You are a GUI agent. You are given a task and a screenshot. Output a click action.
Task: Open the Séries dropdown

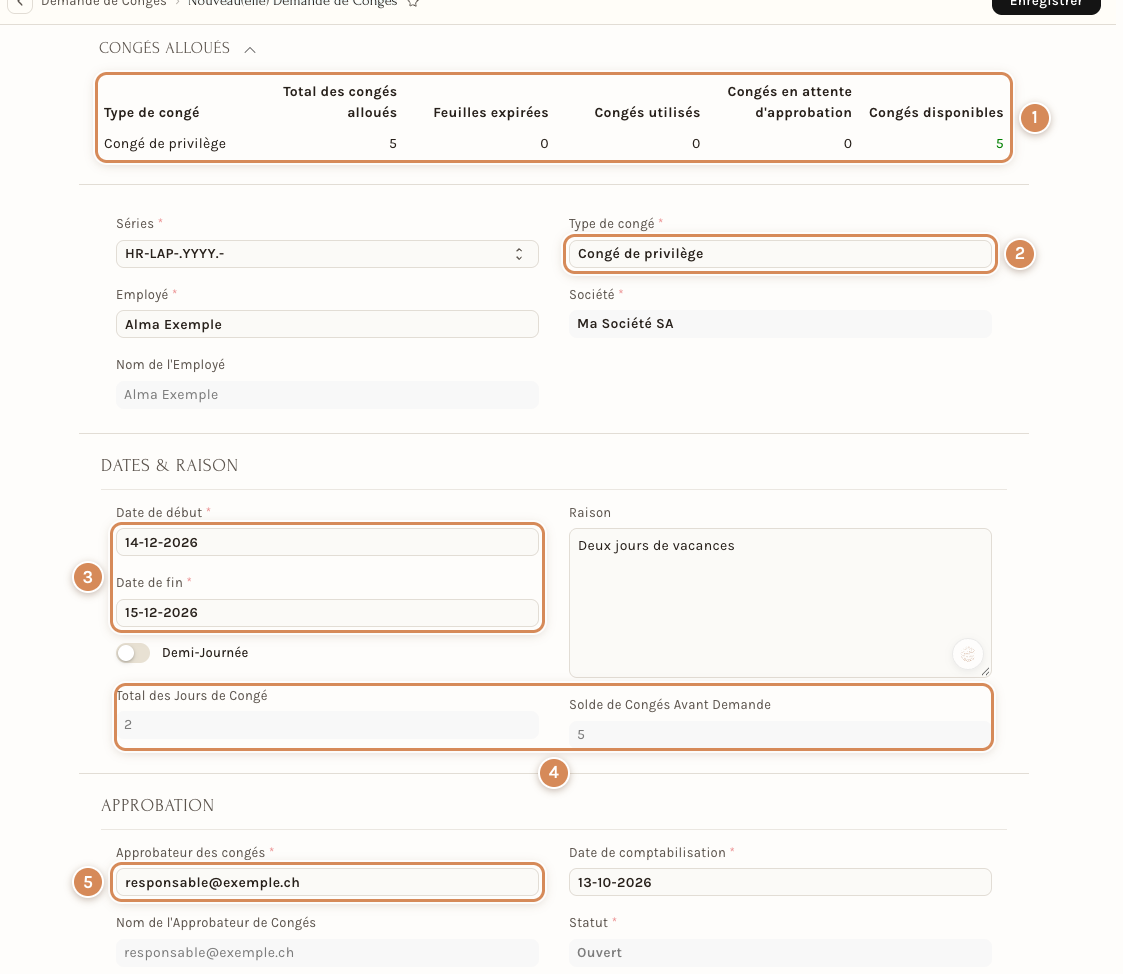pos(327,254)
